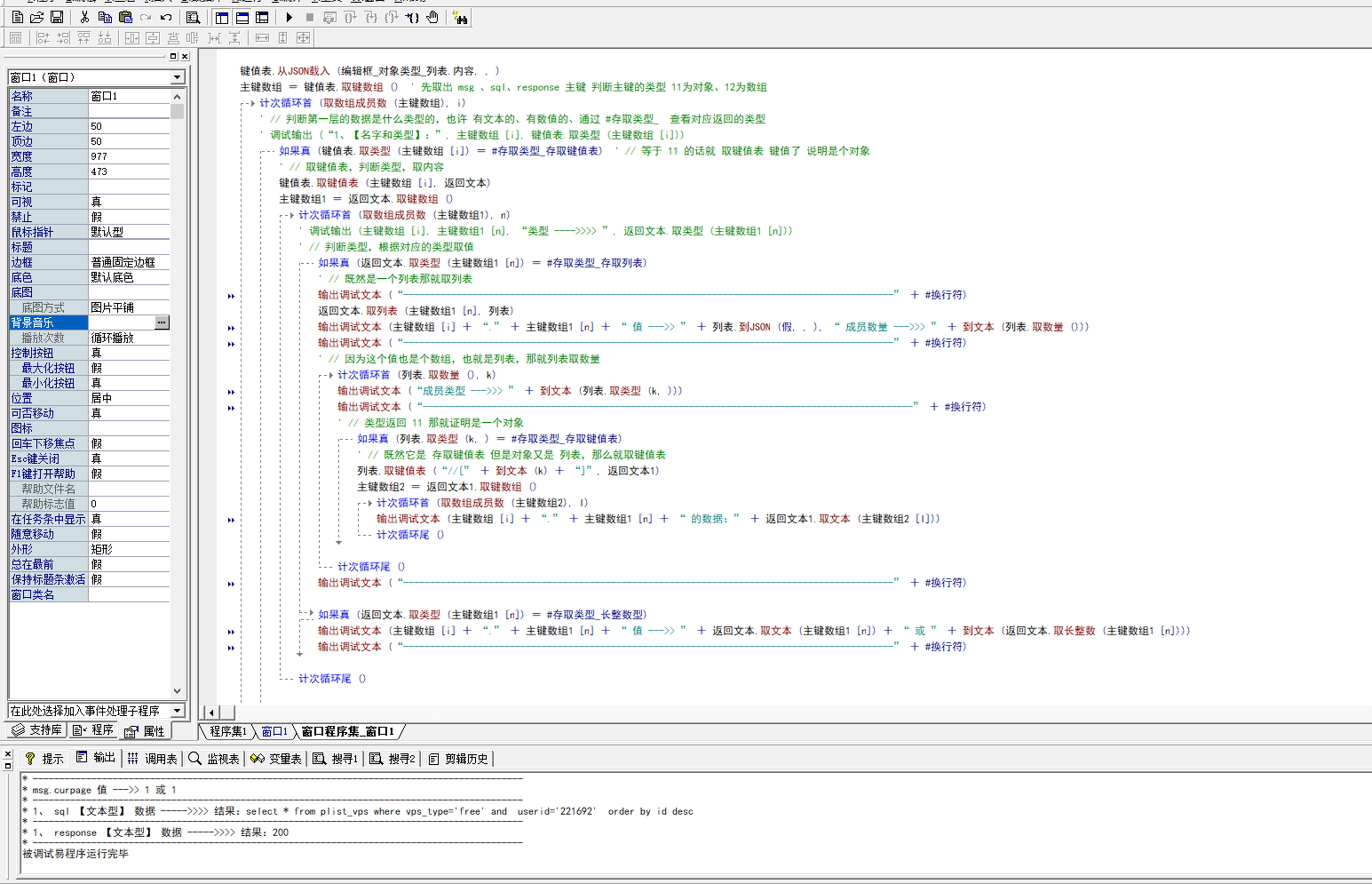Select the 位置 property value 居中
The height and width of the screenshot is (884, 1372).
(x=129, y=398)
